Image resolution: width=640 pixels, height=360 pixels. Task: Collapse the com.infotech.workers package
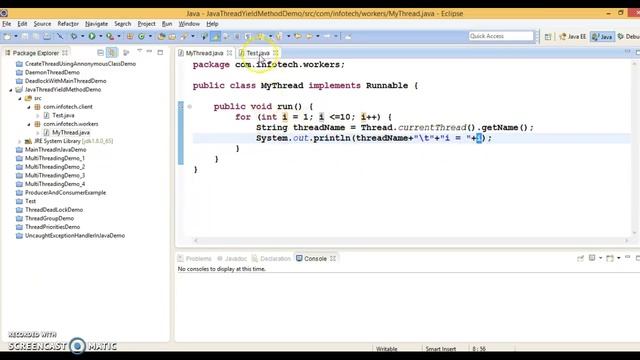coord(29,124)
